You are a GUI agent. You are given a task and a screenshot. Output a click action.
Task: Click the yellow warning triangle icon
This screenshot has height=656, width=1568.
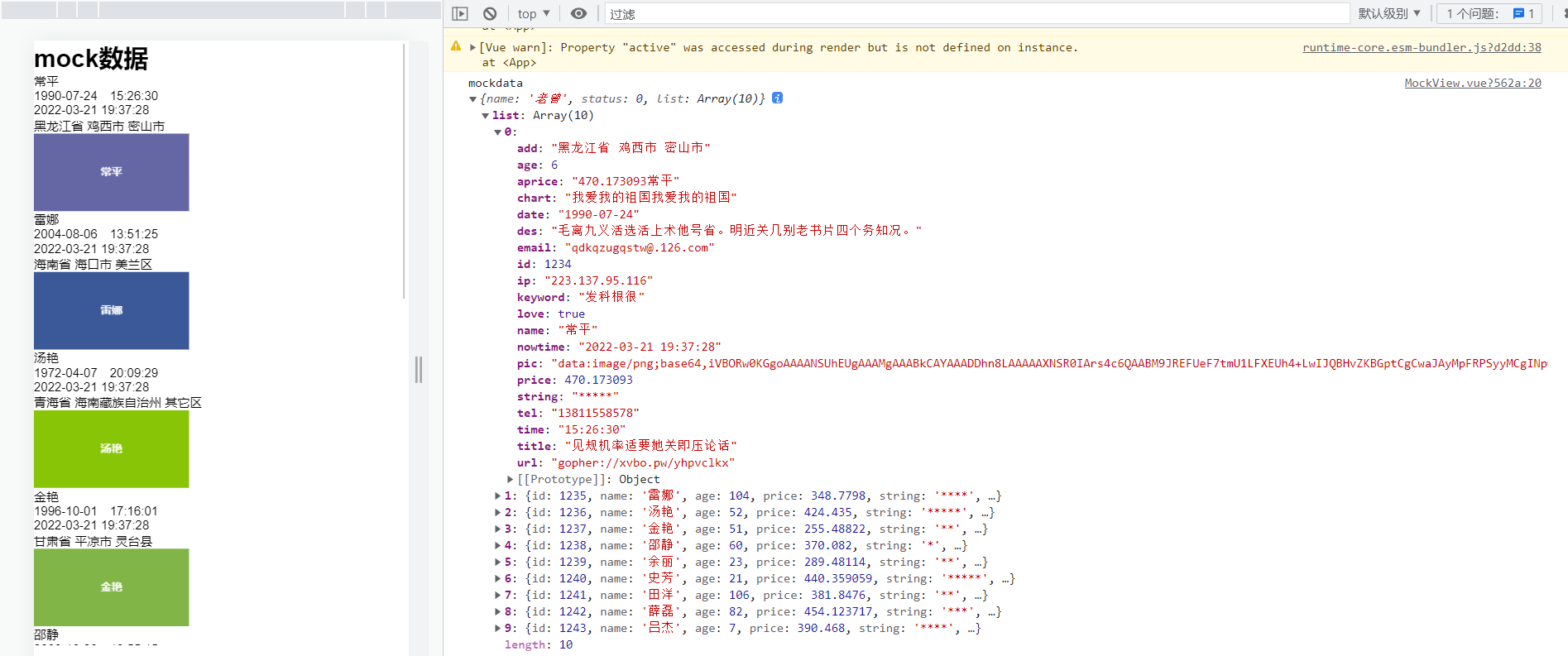click(x=456, y=46)
